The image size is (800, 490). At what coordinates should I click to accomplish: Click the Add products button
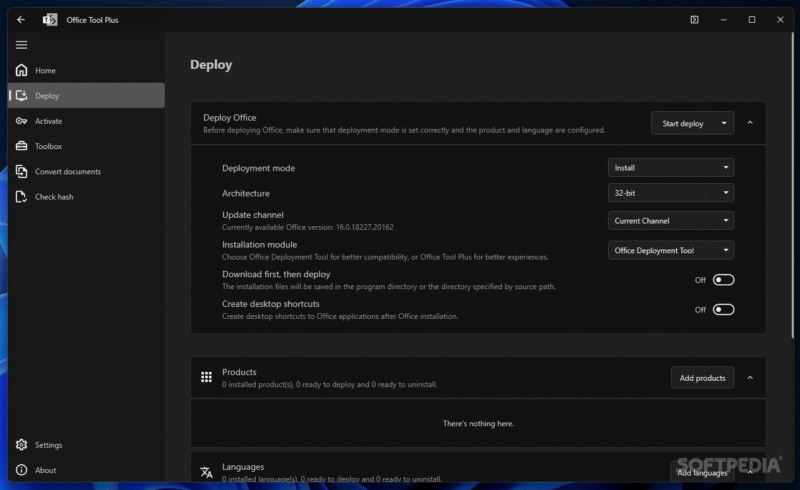click(x=703, y=378)
